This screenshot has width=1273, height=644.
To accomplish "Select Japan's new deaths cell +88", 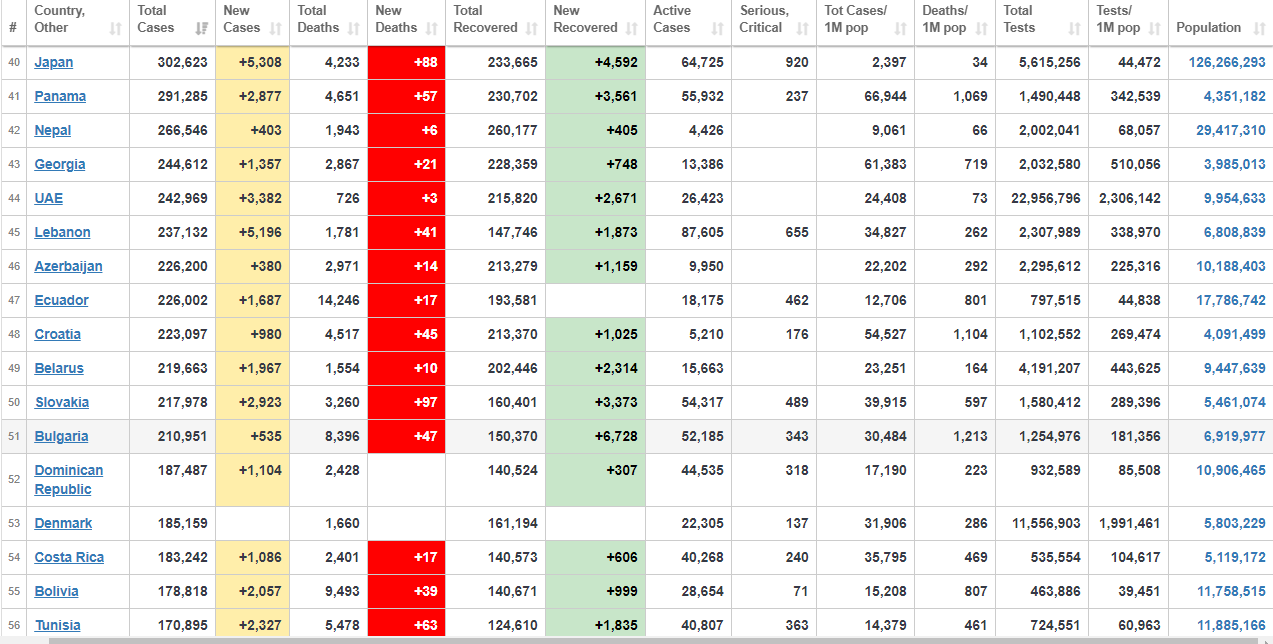I will point(407,62).
